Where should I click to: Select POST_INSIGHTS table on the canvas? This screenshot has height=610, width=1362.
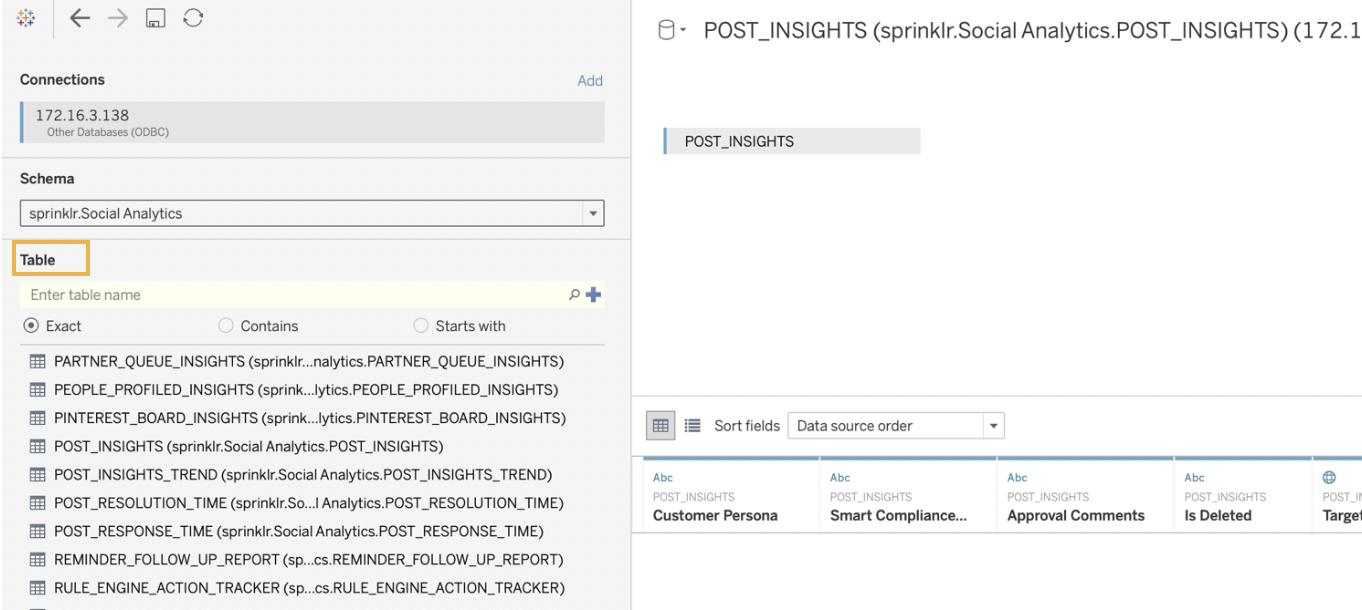[x=792, y=142]
